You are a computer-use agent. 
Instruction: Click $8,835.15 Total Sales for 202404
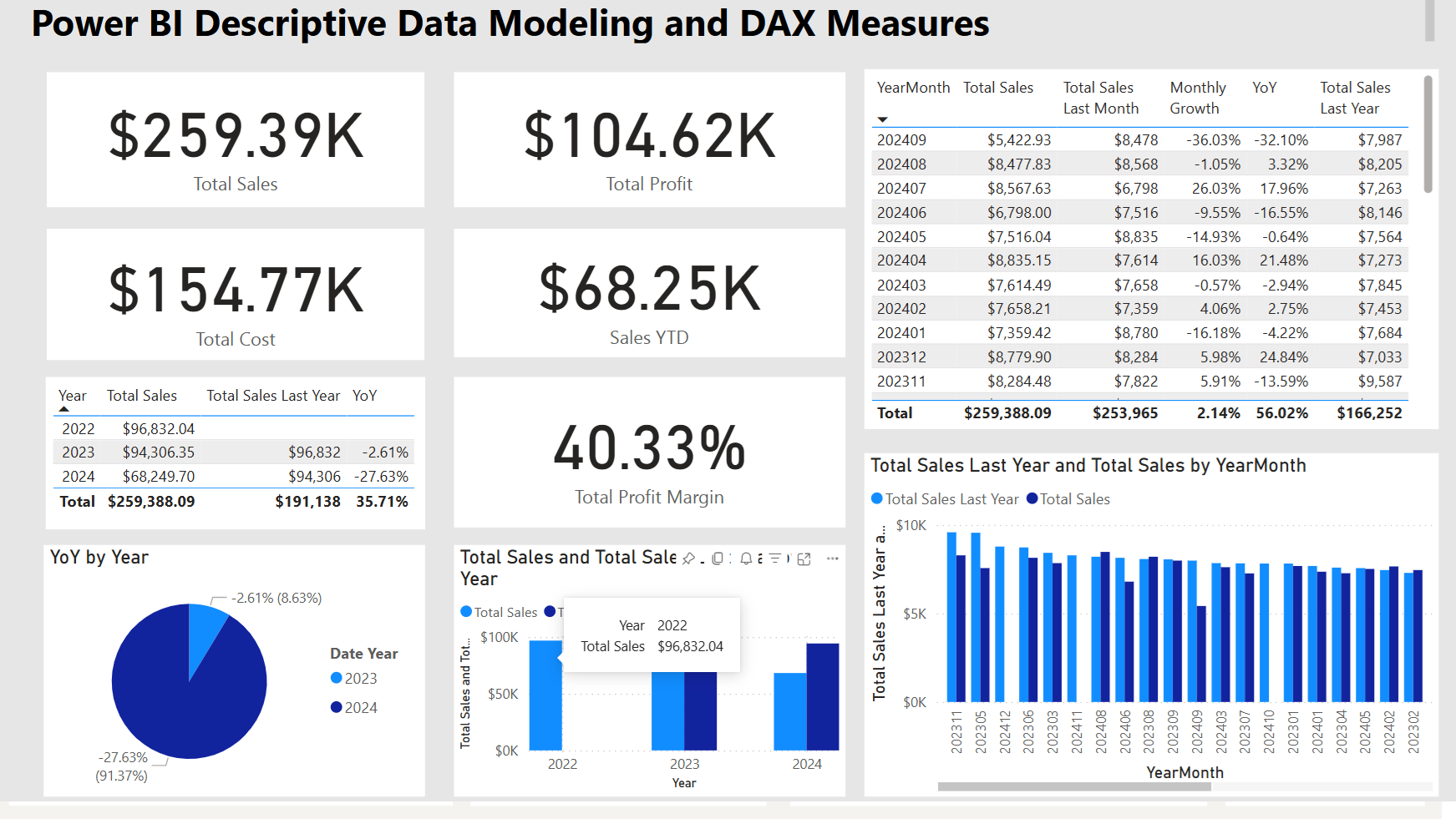(x=1019, y=260)
